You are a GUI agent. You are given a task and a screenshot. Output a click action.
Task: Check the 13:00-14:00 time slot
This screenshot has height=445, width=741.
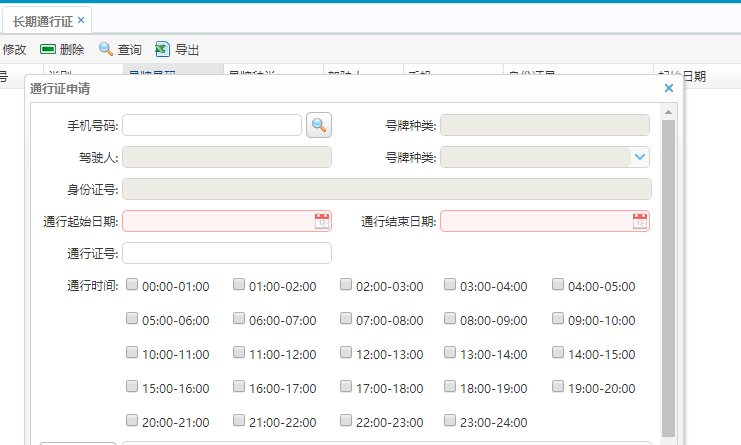pos(450,352)
